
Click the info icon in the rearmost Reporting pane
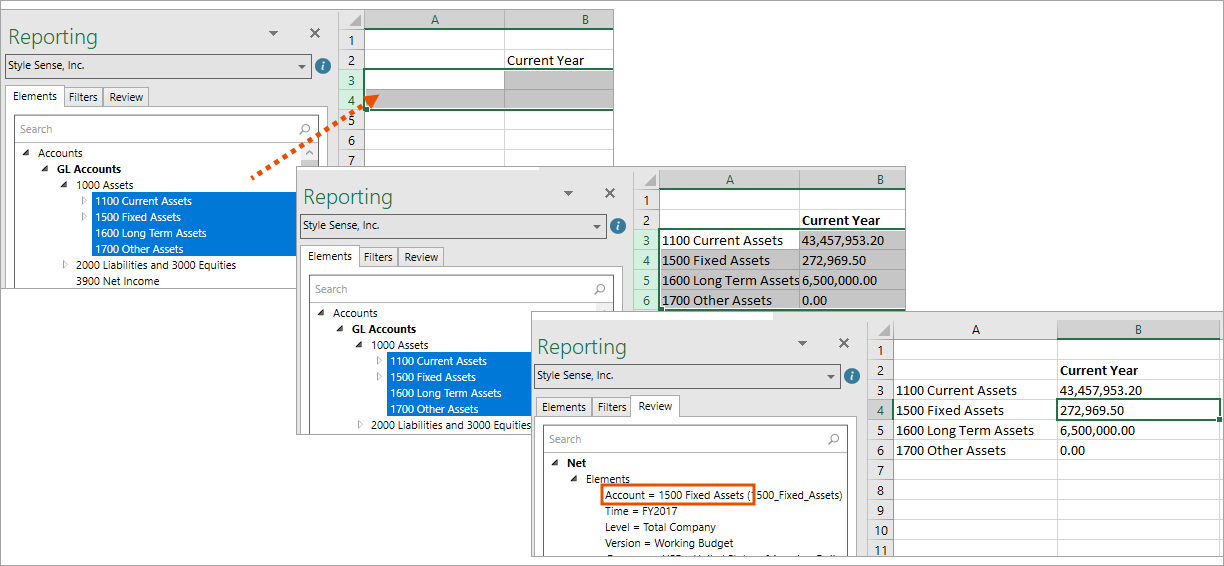coord(322,66)
